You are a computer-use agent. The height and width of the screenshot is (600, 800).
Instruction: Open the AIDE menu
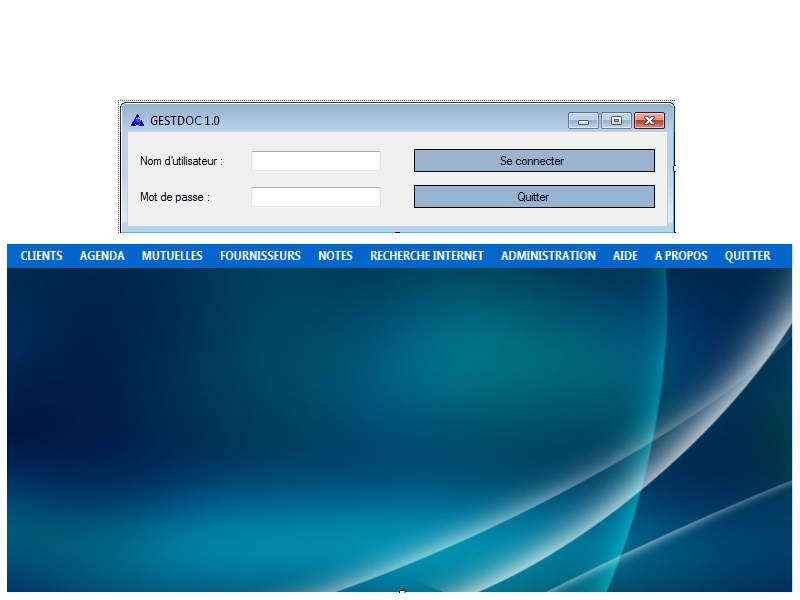pos(625,256)
